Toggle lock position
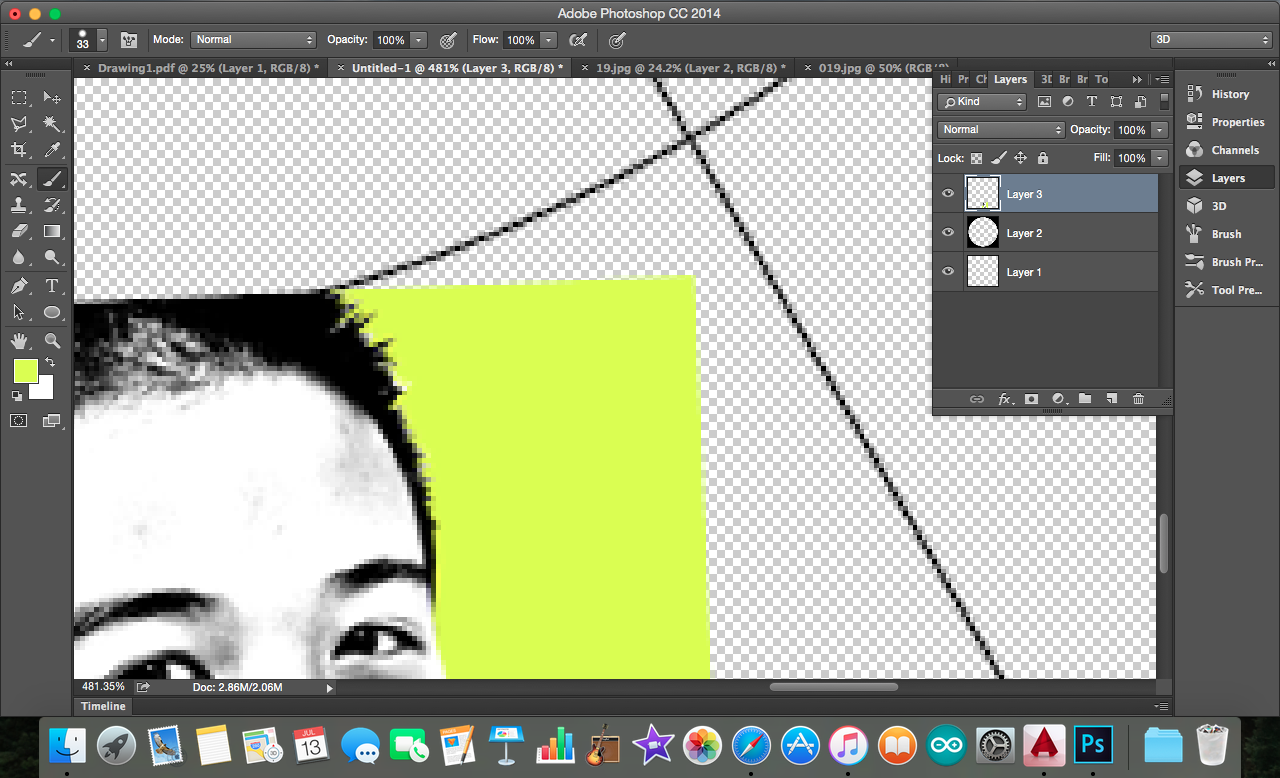This screenshot has width=1280, height=778. point(1020,158)
